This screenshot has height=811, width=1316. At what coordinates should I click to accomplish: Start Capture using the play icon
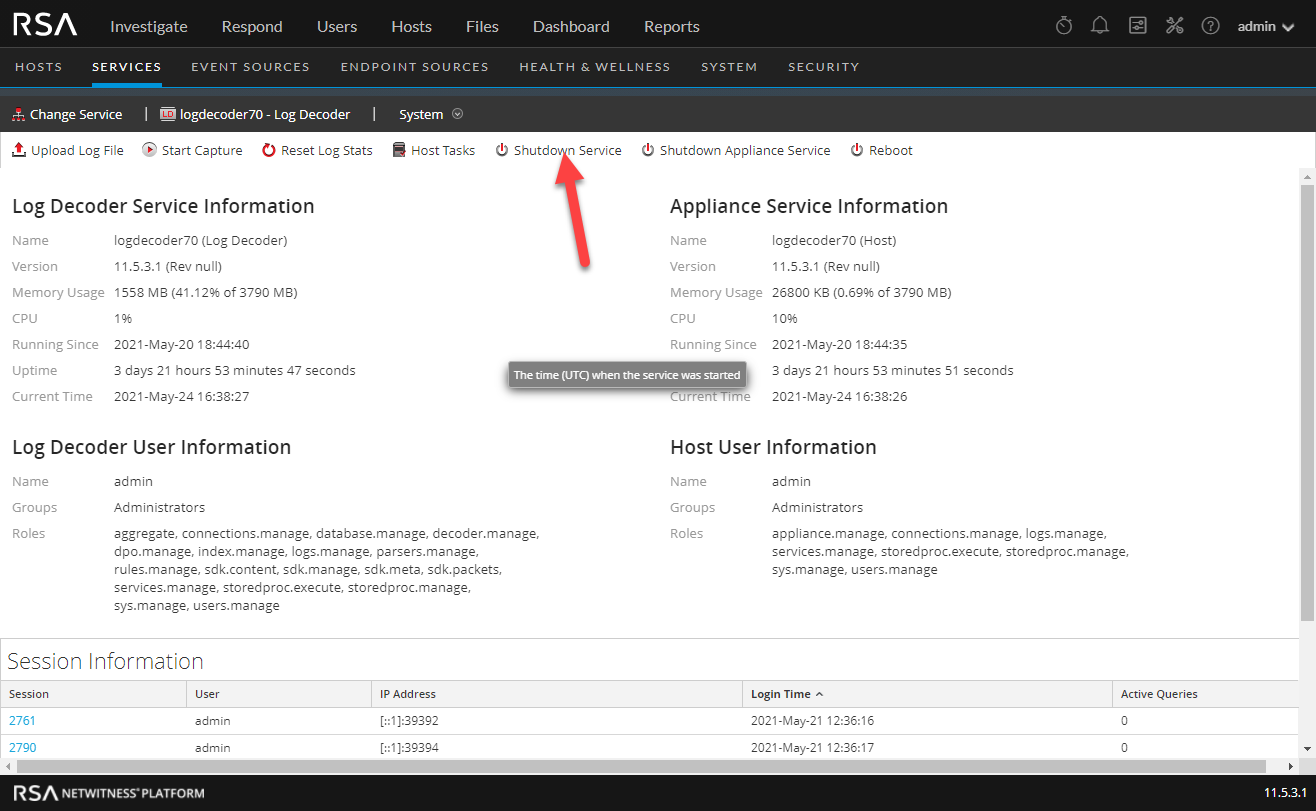click(x=150, y=150)
